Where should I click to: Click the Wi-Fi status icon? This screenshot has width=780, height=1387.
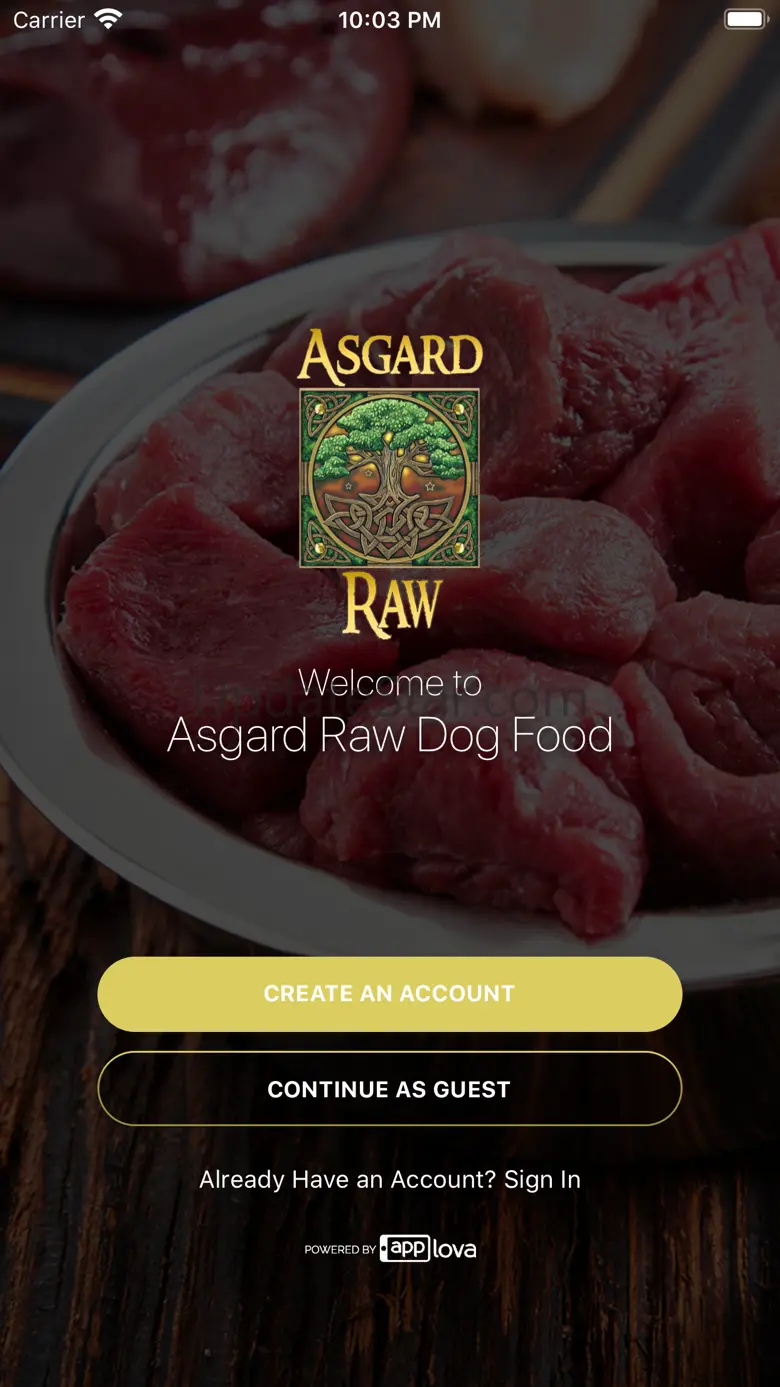[x=107, y=20]
